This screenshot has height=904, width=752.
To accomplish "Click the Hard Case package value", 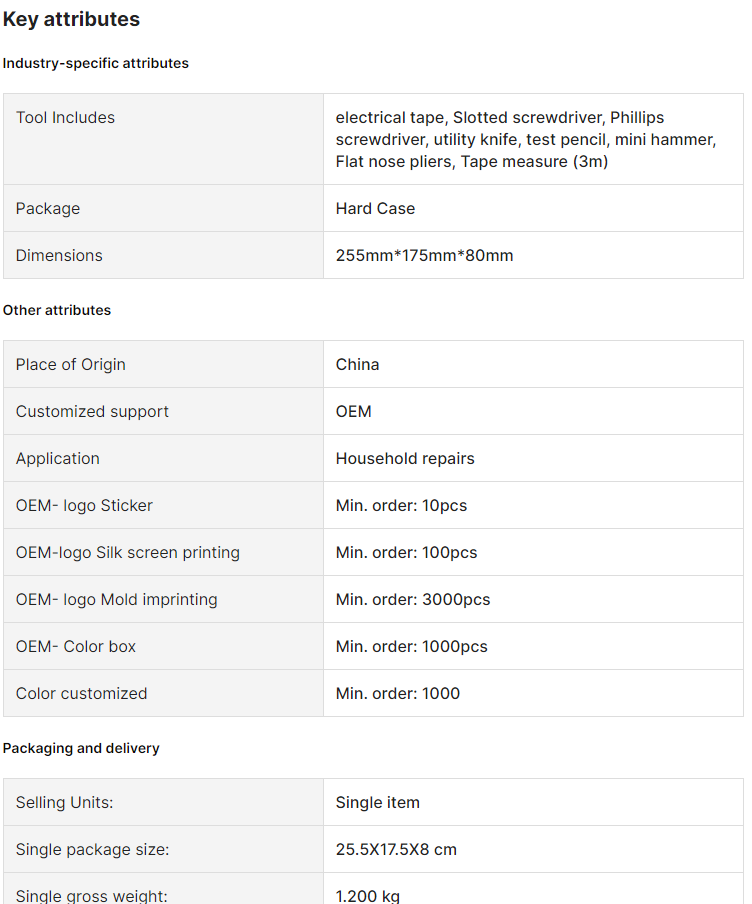I will (x=375, y=209).
